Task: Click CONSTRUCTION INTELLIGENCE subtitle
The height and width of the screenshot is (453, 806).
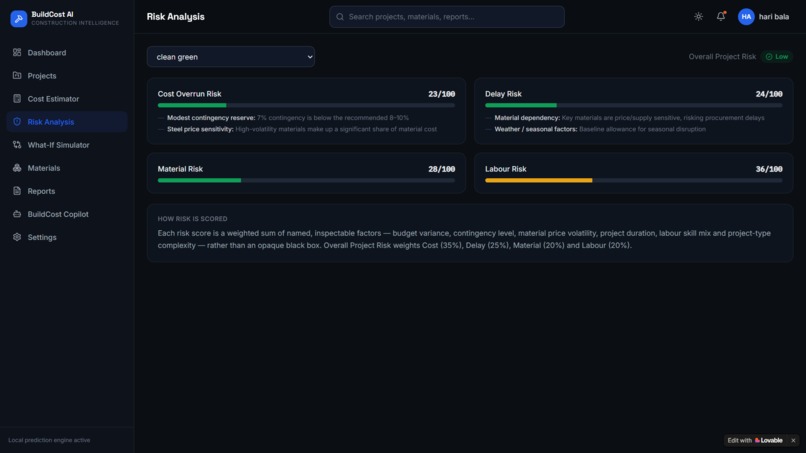Action: coord(75,23)
